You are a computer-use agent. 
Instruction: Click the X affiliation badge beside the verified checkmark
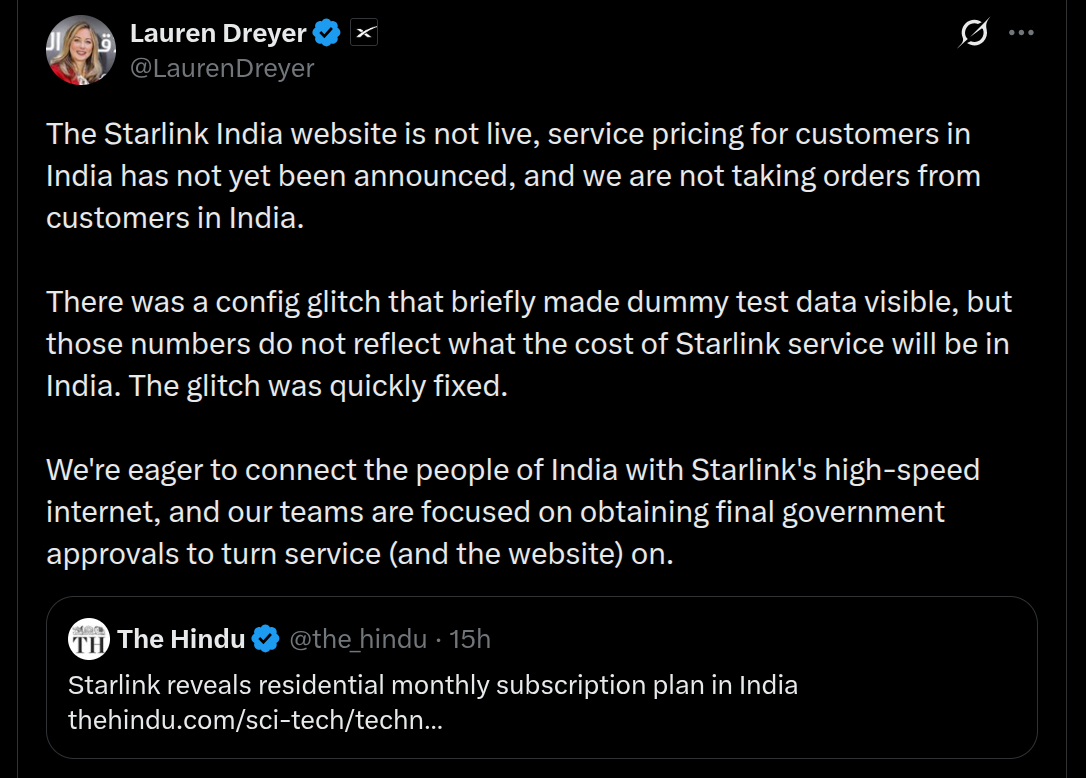[363, 32]
